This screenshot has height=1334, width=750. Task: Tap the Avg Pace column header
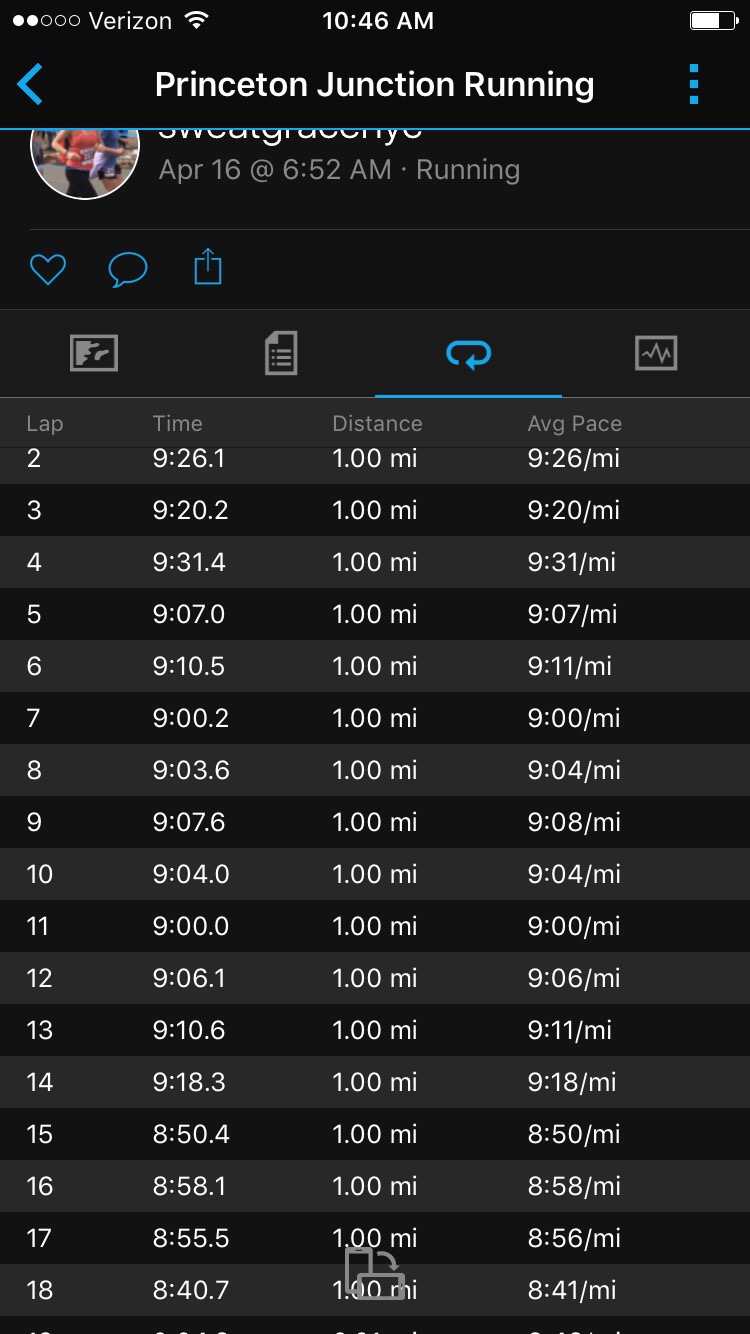point(574,424)
